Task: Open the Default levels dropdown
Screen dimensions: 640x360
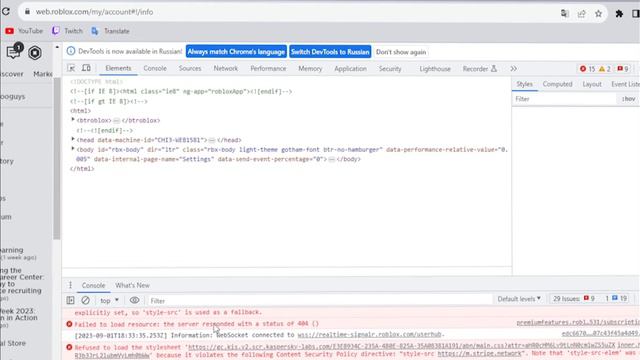Action: tap(519, 299)
